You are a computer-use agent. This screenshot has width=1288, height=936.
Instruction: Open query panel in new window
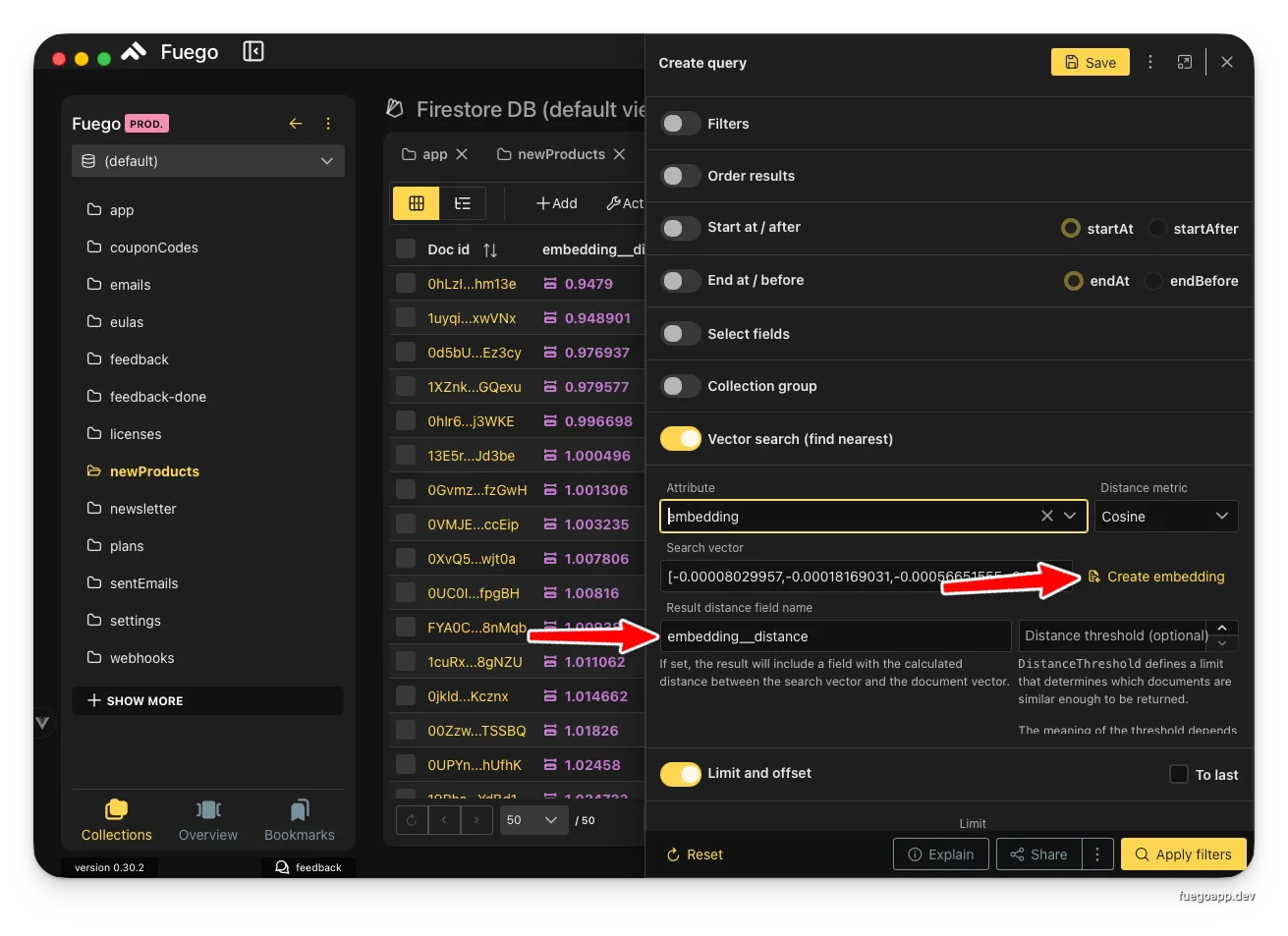click(1185, 62)
